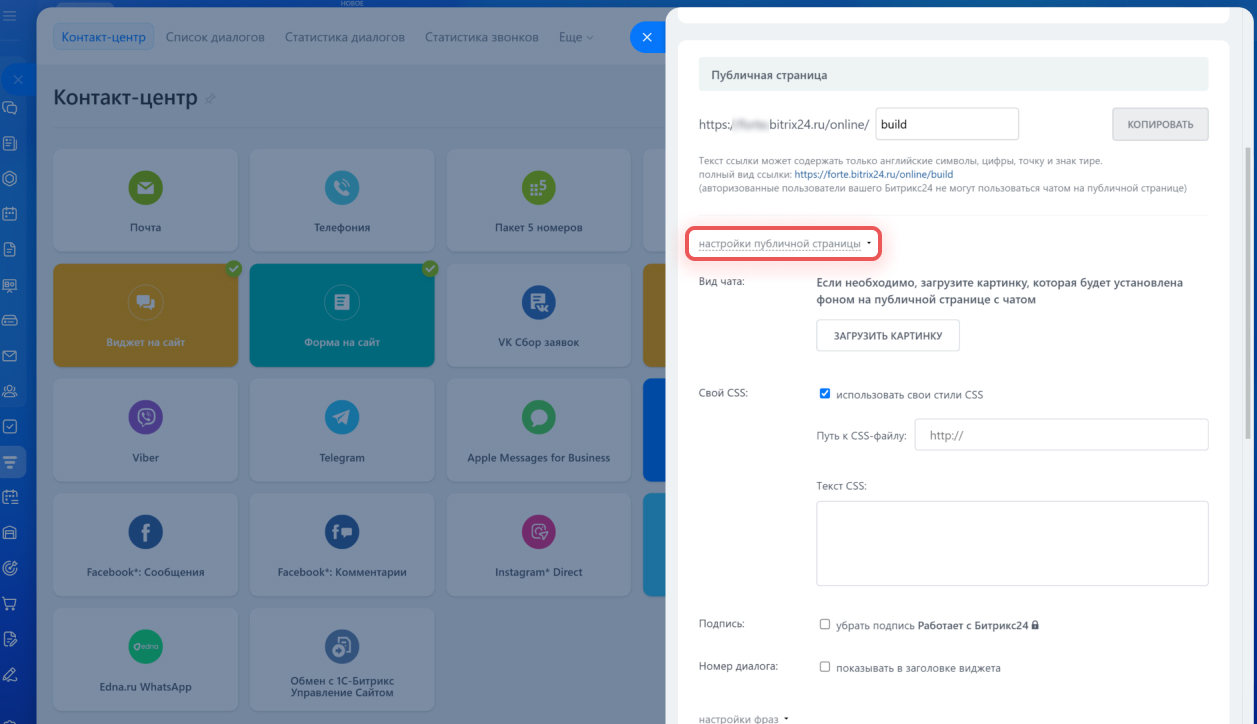Switch to Контакт-центр tab
The width and height of the screenshot is (1257, 724).
(104, 37)
